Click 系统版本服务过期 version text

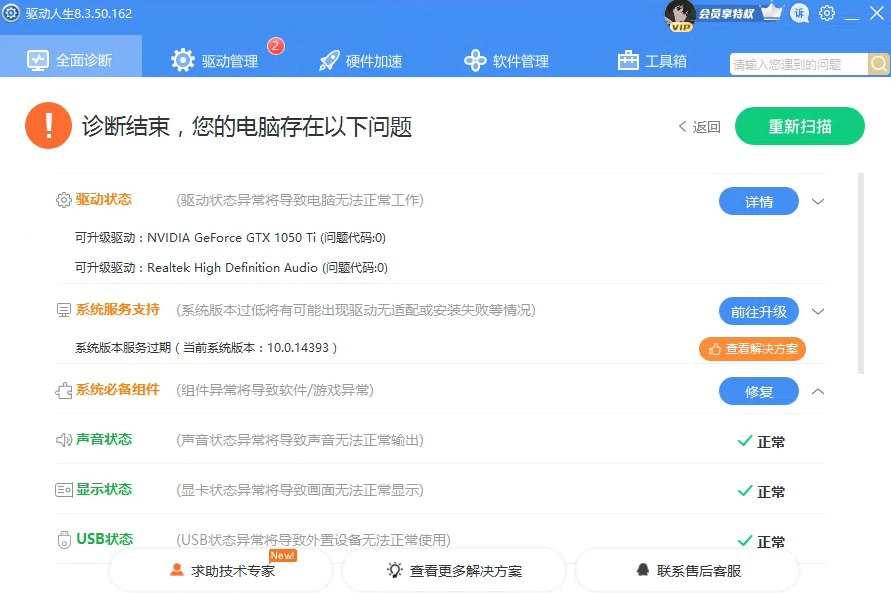point(206,348)
